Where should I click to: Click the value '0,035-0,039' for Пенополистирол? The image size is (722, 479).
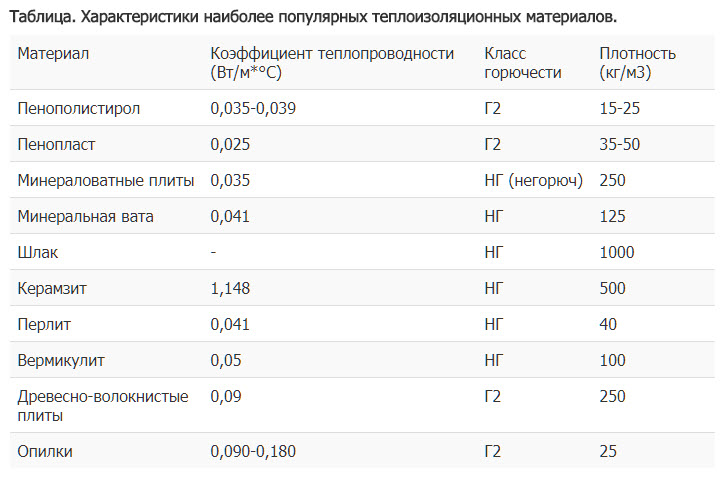tap(253, 108)
